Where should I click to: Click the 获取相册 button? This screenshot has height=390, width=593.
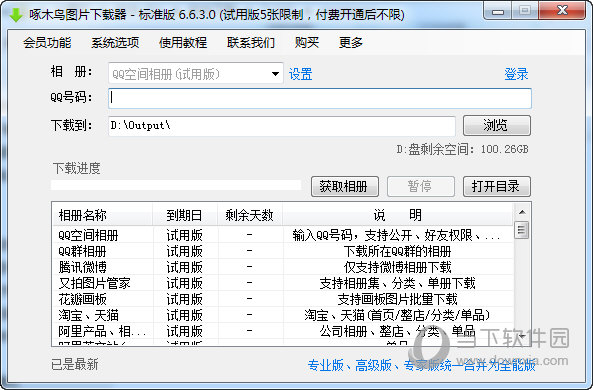coord(345,186)
